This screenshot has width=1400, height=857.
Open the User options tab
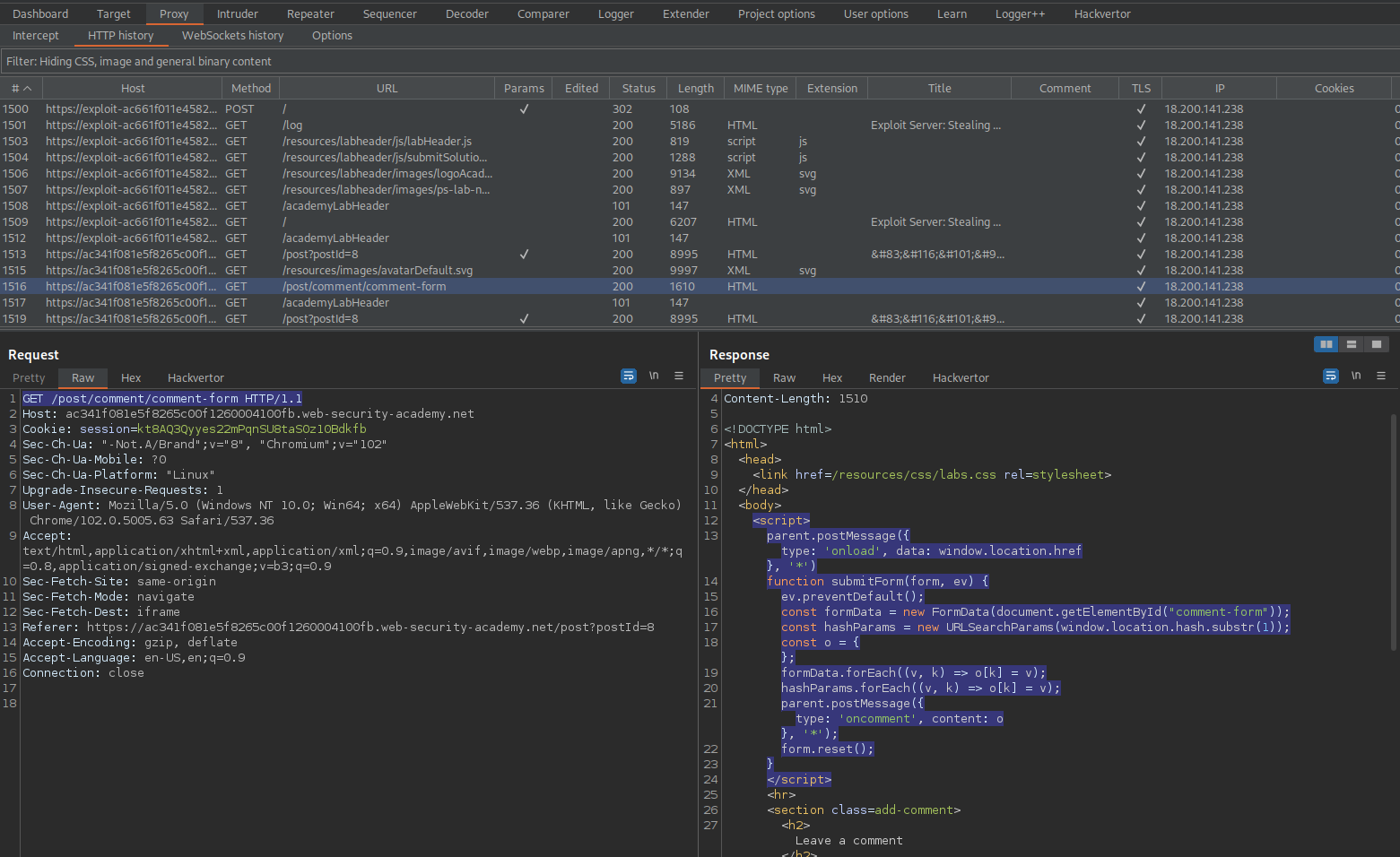[875, 13]
